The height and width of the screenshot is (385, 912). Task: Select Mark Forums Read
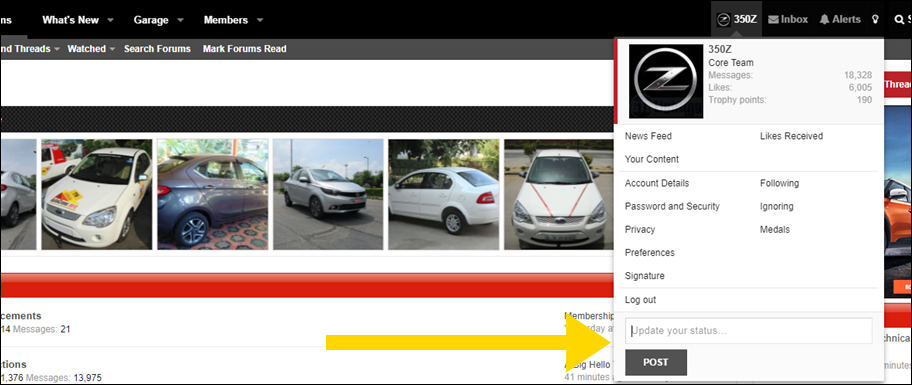[x=244, y=49]
